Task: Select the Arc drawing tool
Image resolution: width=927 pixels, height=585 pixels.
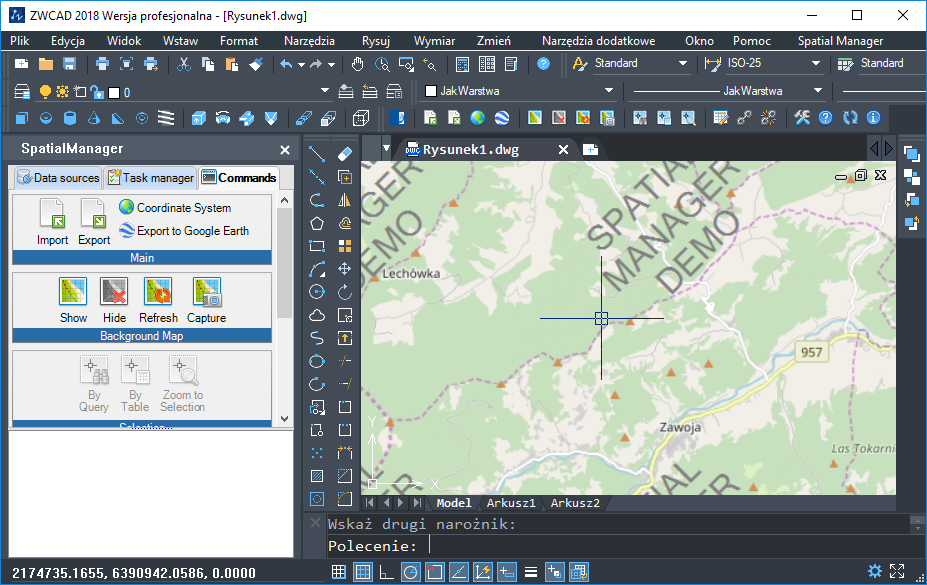Action: (x=317, y=269)
